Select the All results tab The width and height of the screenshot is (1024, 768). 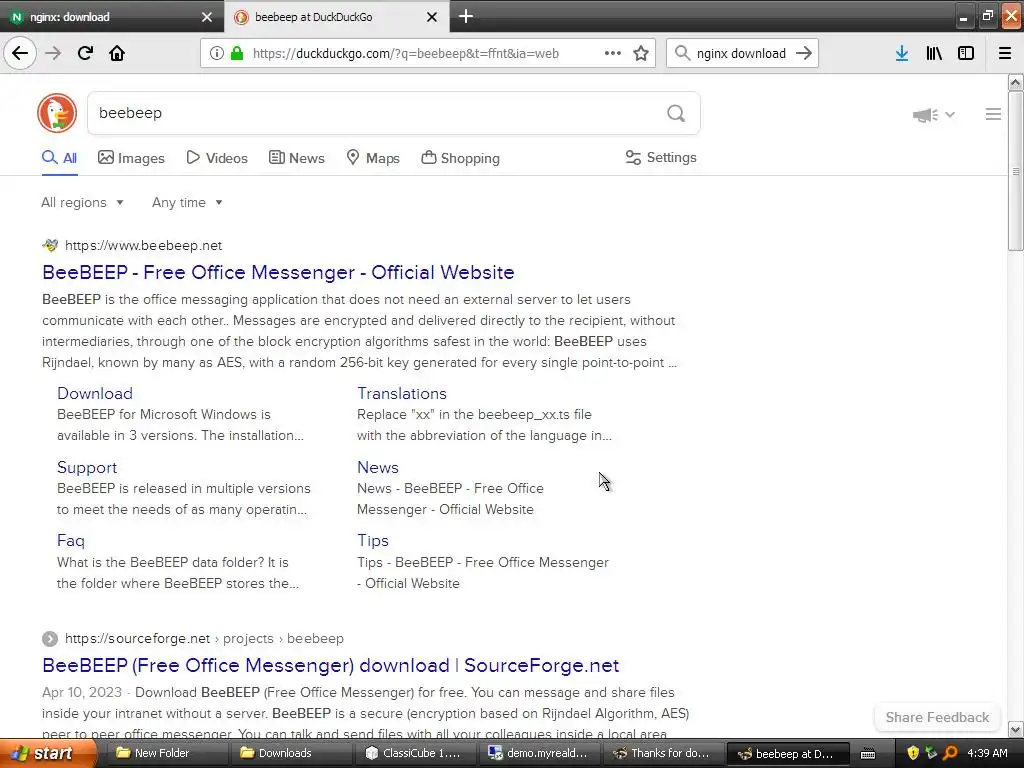(59, 158)
